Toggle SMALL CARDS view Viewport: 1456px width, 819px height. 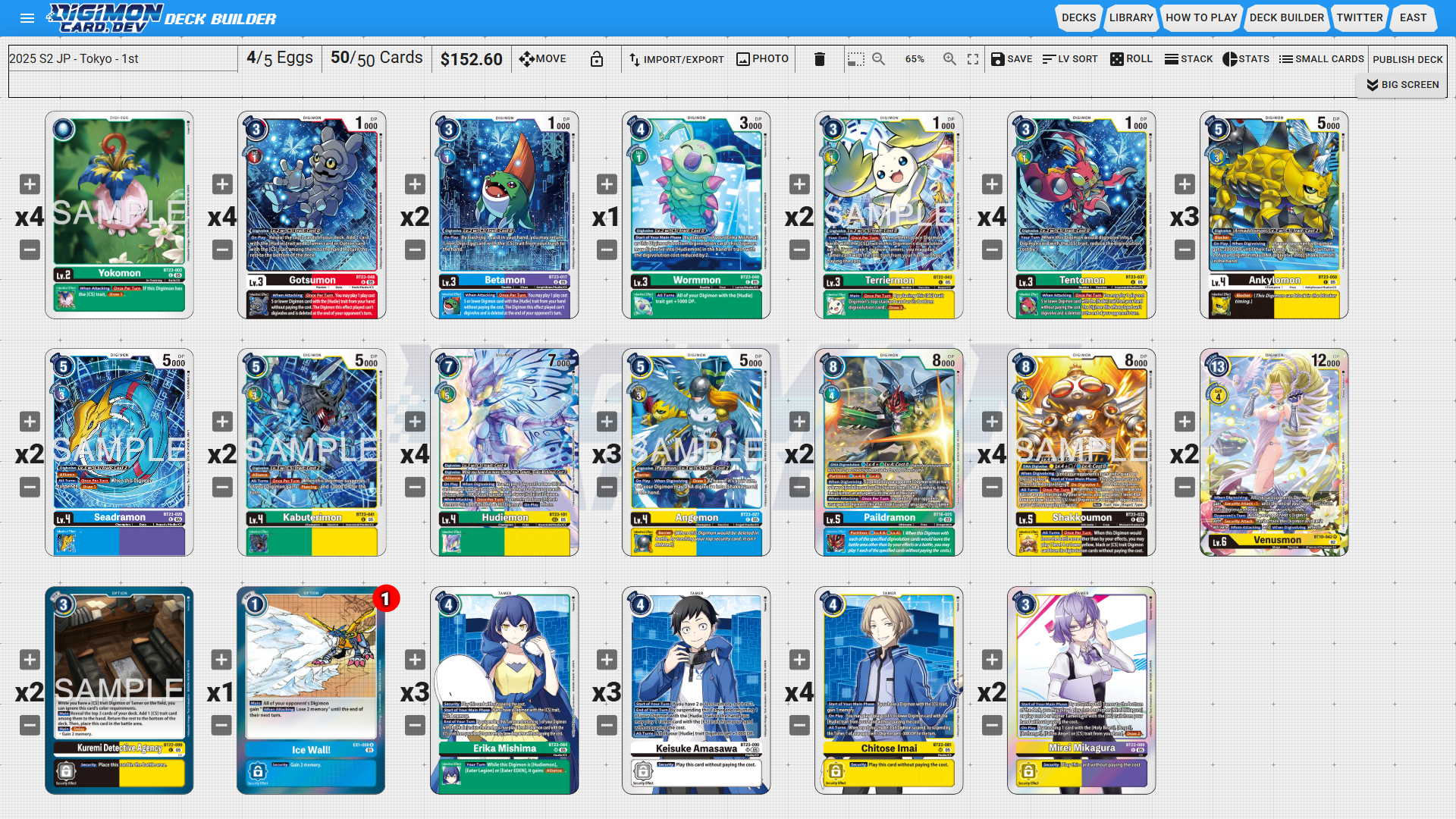coord(1321,59)
